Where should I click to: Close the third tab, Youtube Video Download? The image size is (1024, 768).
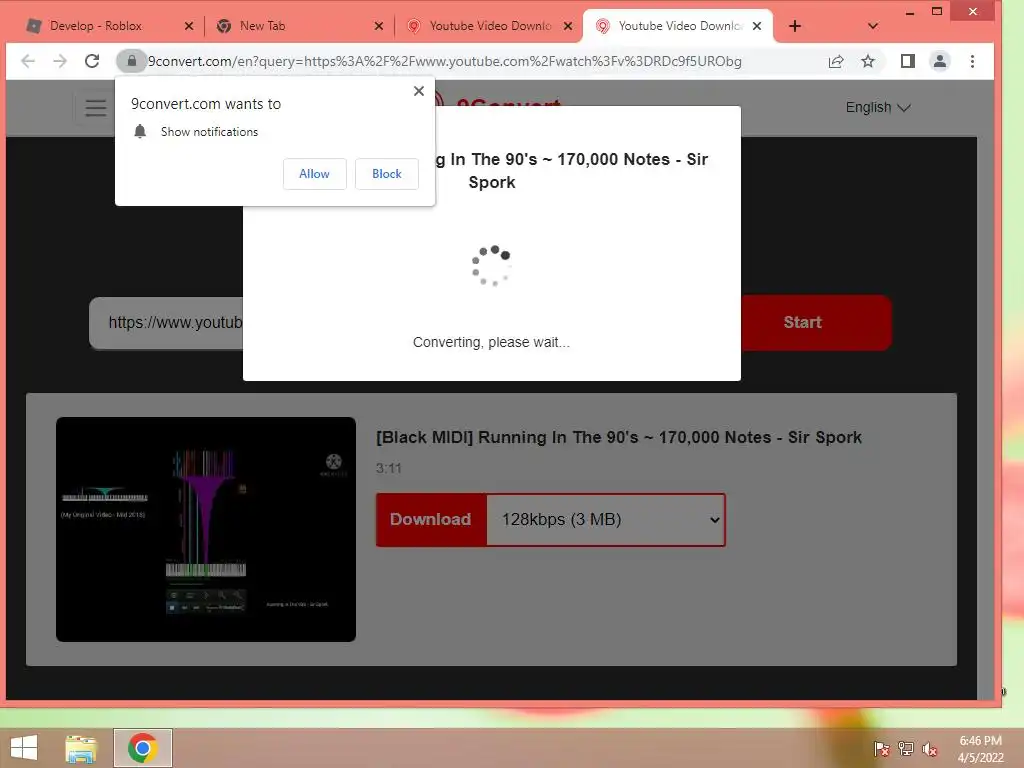[568, 26]
